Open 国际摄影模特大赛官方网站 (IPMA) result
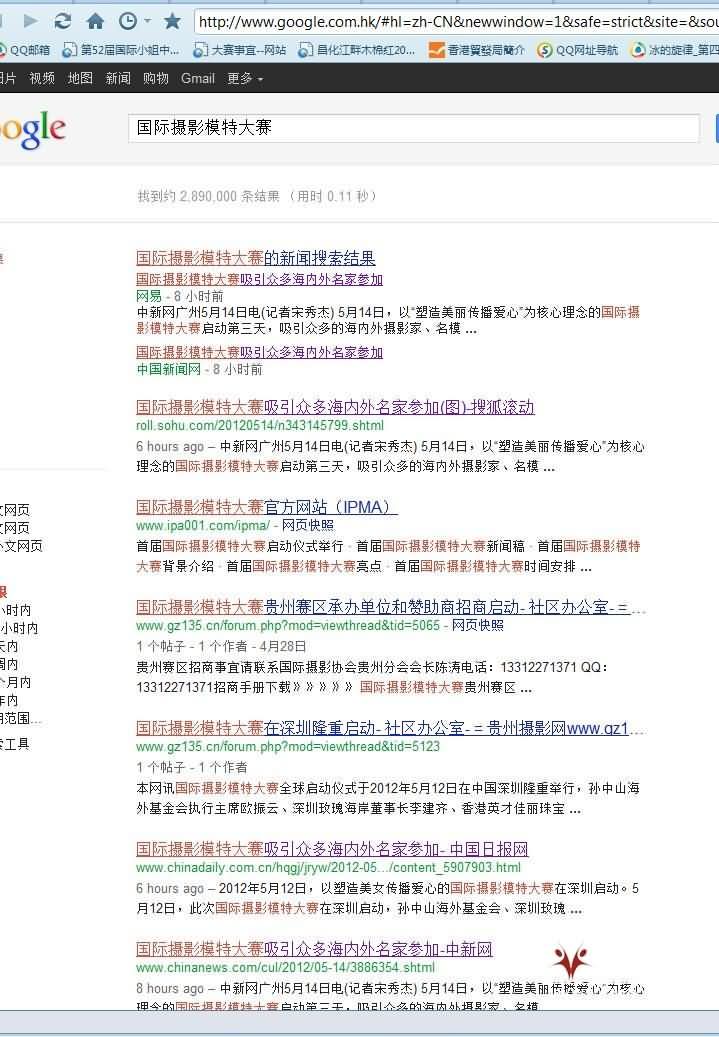The width and height of the screenshot is (719, 1037). click(x=267, y=507)
